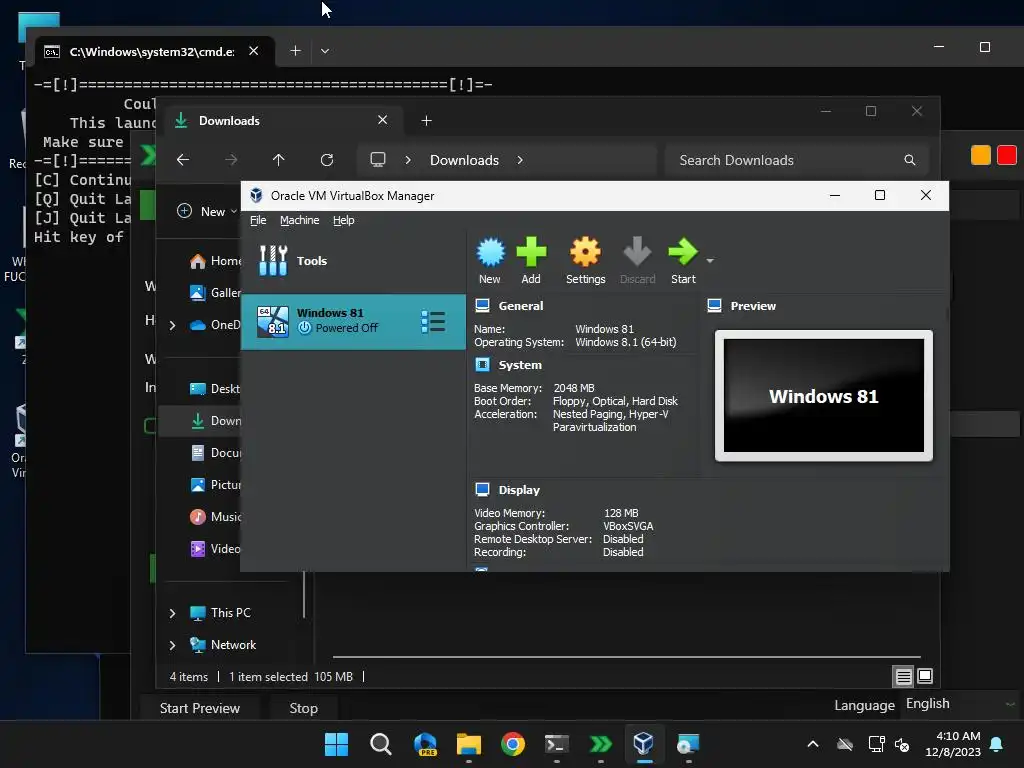This screenshot has height=768, width=1024.
Task: Click Downloads in the address breadcrumb
Action: [464, 160]
